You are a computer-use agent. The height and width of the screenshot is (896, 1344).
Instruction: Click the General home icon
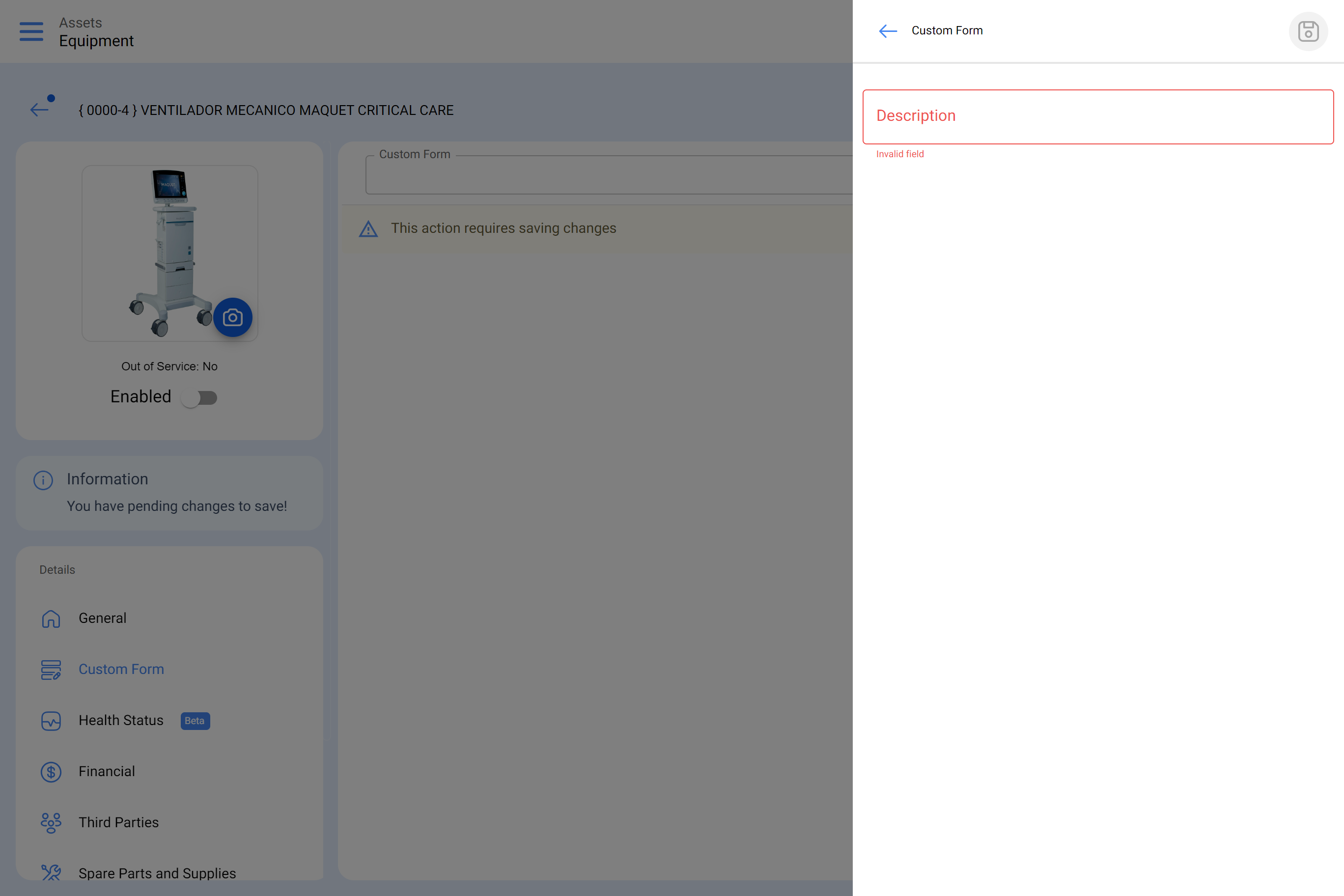click(51, 619)
